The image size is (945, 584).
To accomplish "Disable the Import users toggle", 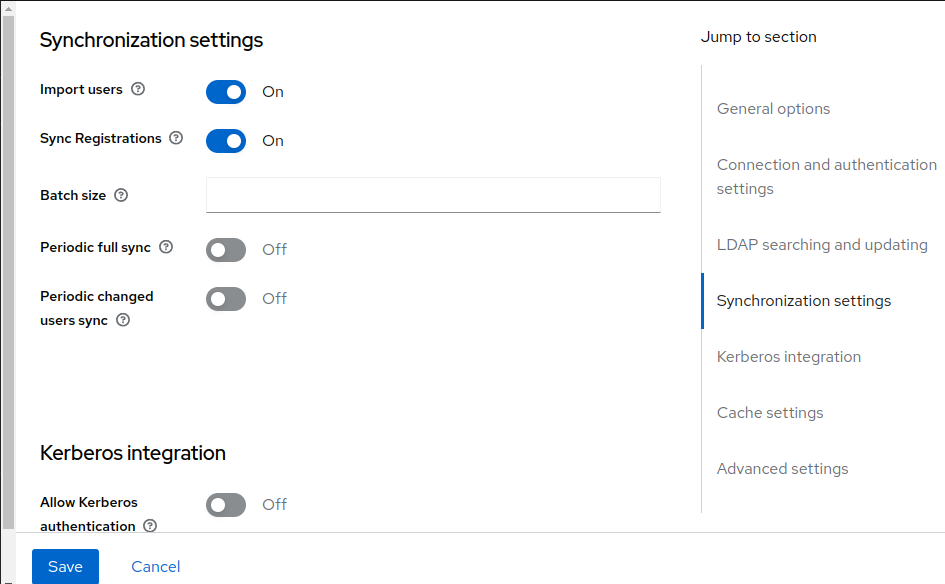I will pyautogui.click(x=225, y=91).
